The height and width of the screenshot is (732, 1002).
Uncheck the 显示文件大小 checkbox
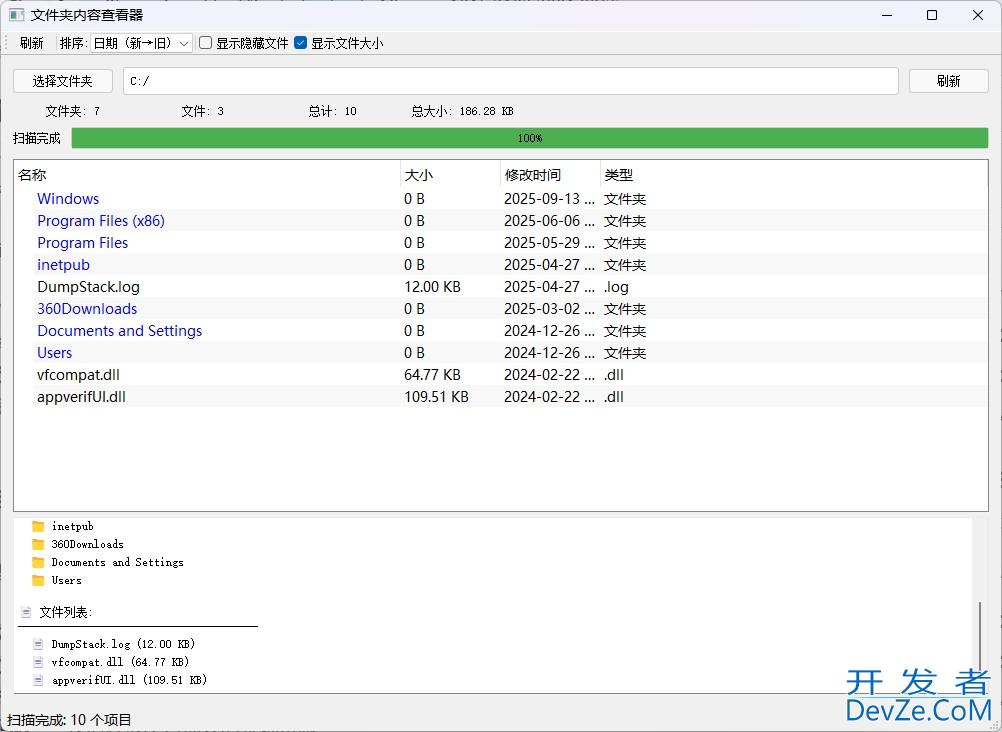[301, 43]
